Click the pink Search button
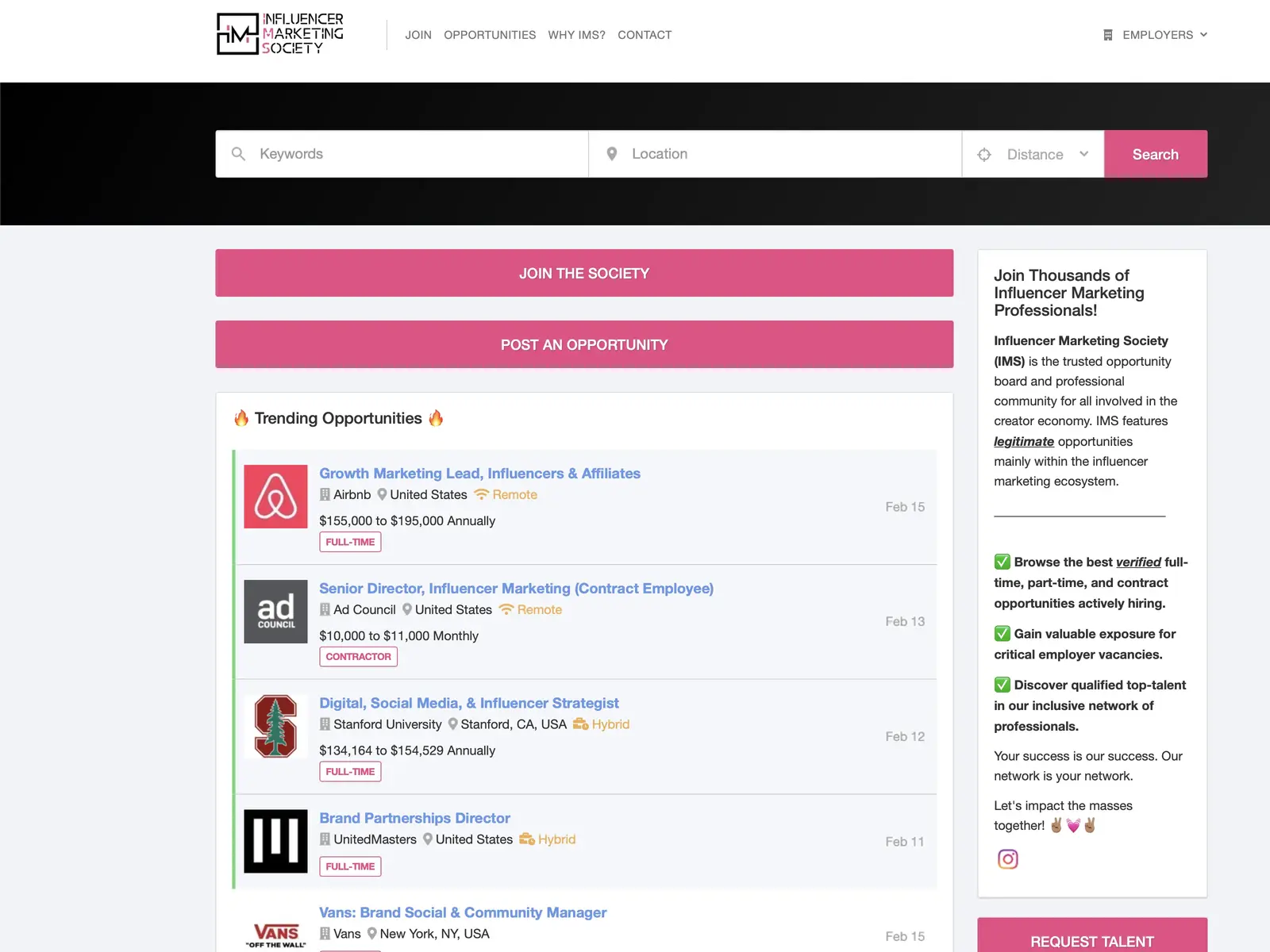Image resolution: width=1270 pixels, height=952 pixels. (x=1156, y=154)
